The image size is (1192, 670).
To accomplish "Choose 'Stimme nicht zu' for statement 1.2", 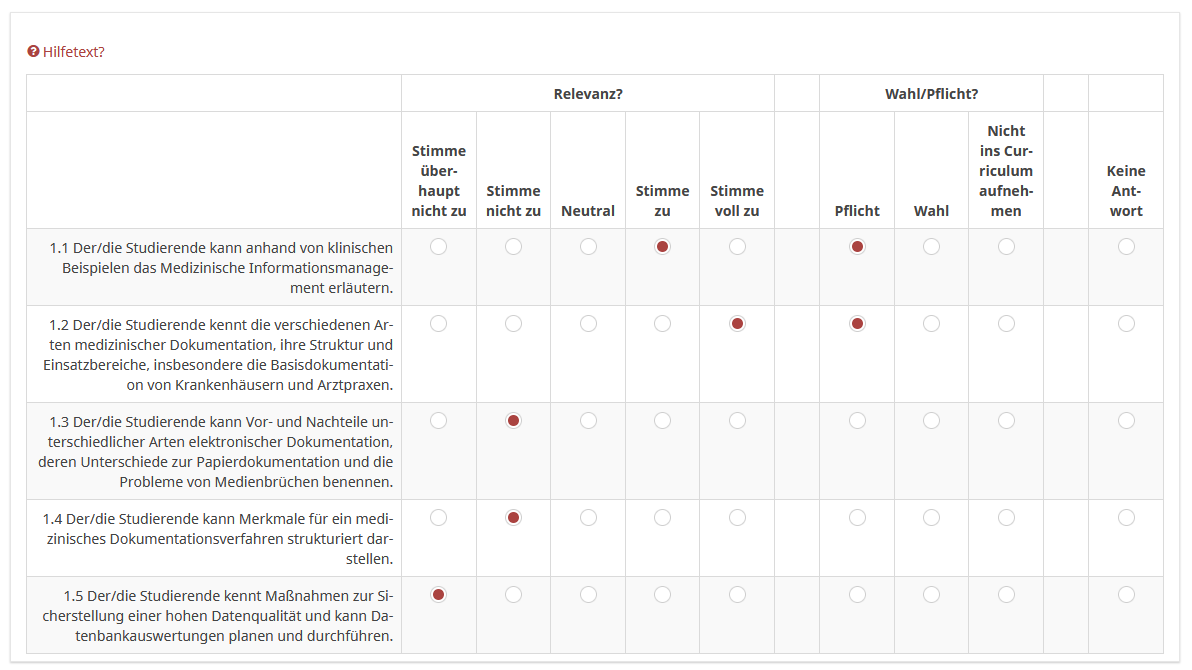I will tap(513, 324).
